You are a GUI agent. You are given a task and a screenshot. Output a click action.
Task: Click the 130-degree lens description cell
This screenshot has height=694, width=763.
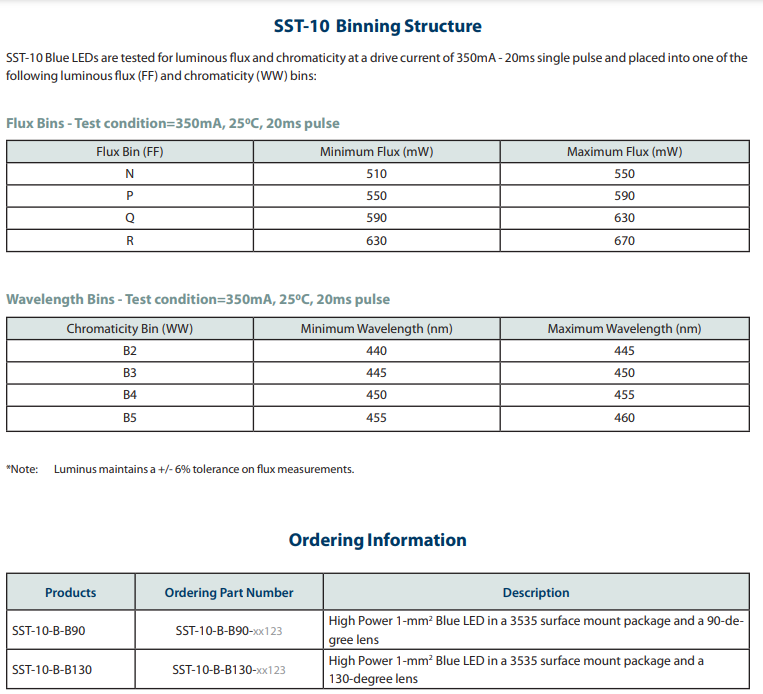pyautogui.click(x=536, y=670)
